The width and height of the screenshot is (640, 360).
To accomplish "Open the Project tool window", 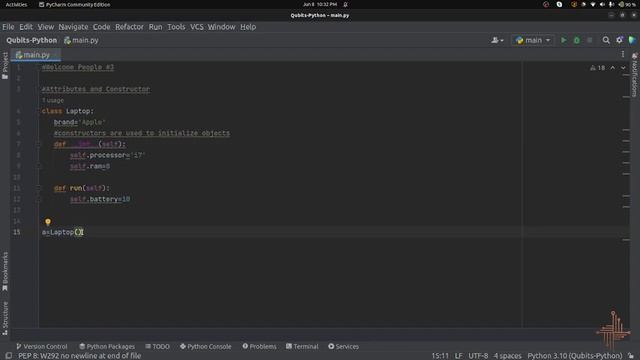I will [x=5, y=65].
